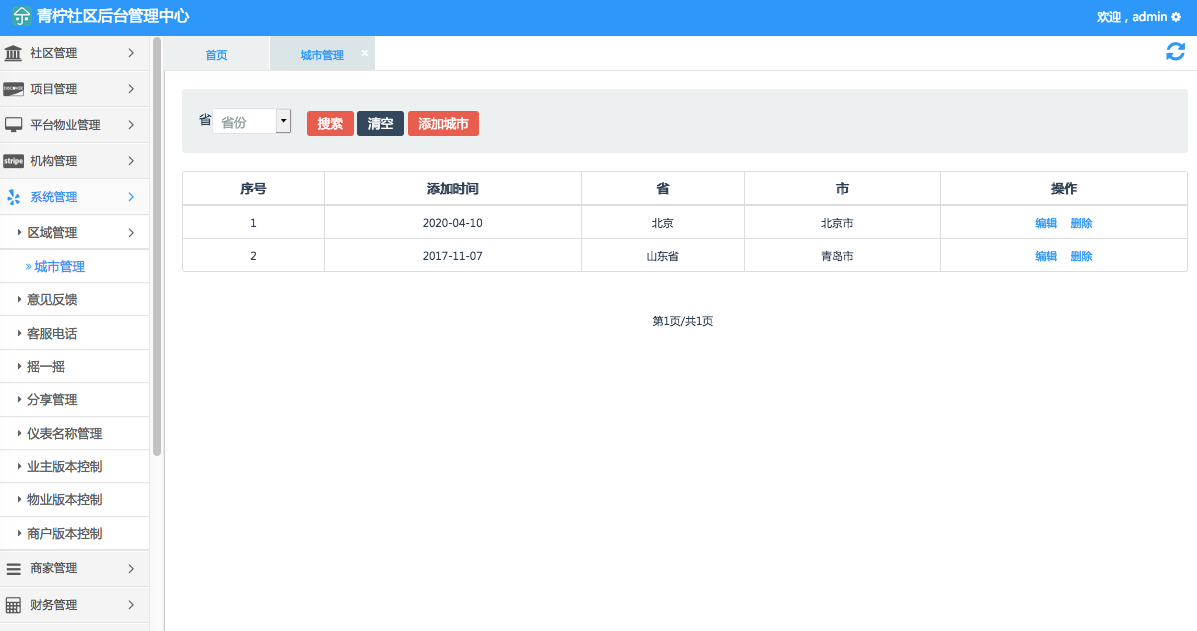The image size is (1197, 631).
Task: Select the 城市管理 tab
Action: click(321, 55)
